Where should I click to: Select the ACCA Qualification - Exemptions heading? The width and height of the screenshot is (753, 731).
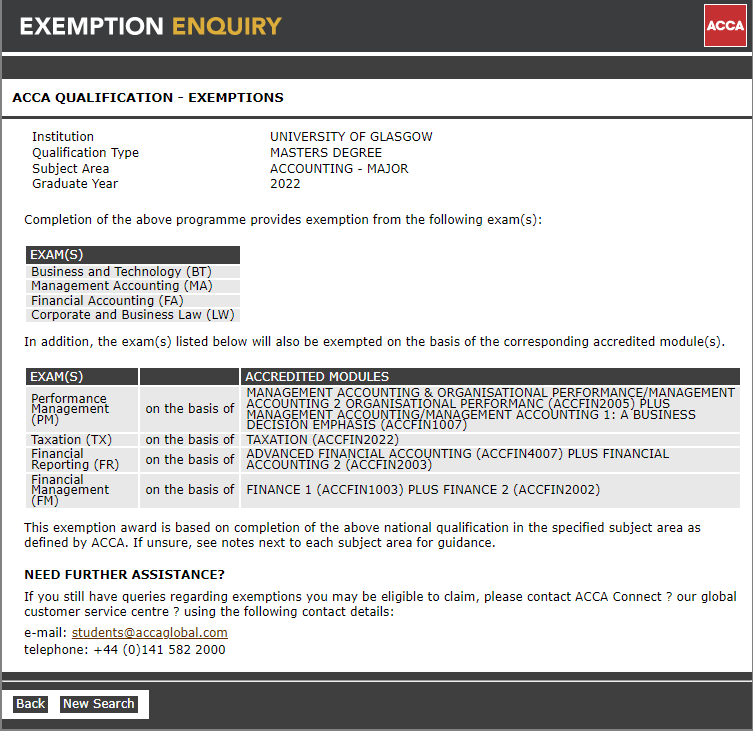[x=147, y=98]
